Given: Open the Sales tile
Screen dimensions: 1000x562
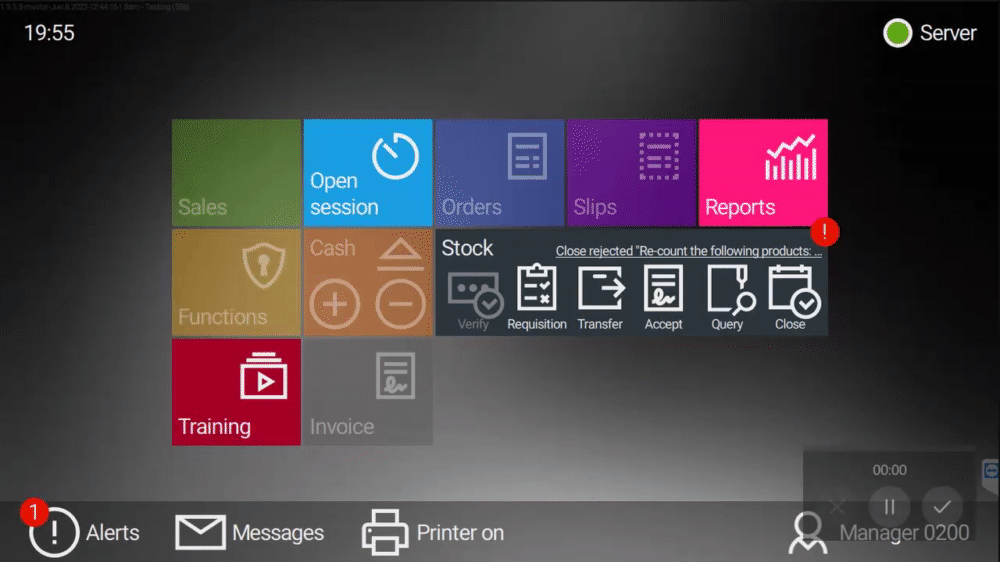Looking at the screenshot, I should pyautogui.click(x=236, y=172).
